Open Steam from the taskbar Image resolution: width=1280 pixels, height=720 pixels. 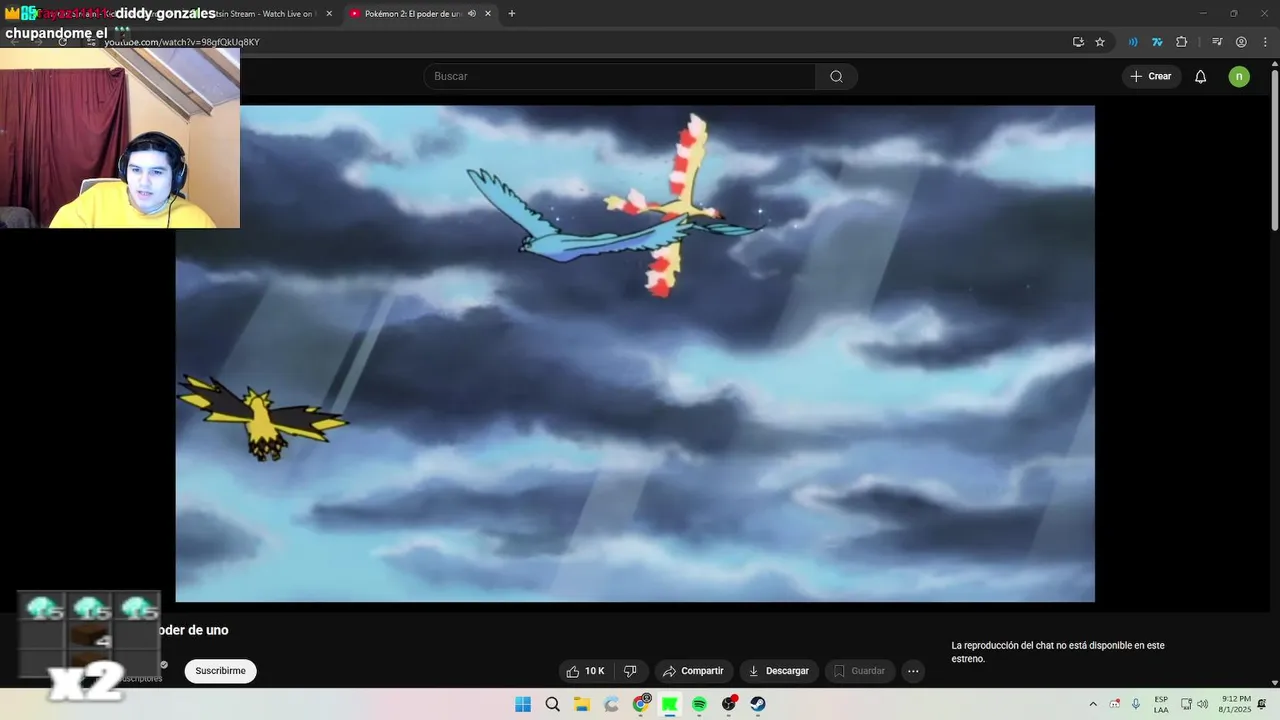[x=758, y=704]
